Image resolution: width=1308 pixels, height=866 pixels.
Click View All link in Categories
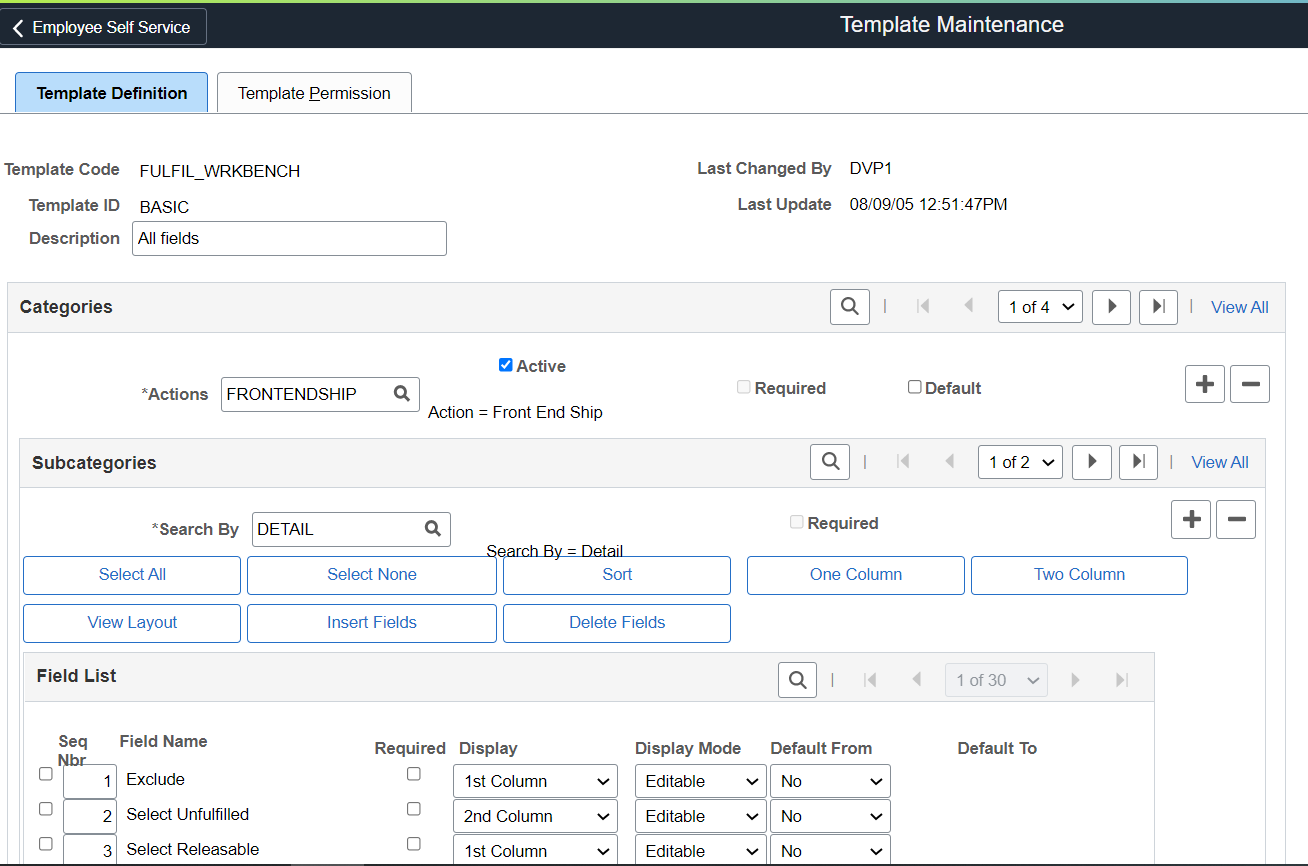point(1239,307)
